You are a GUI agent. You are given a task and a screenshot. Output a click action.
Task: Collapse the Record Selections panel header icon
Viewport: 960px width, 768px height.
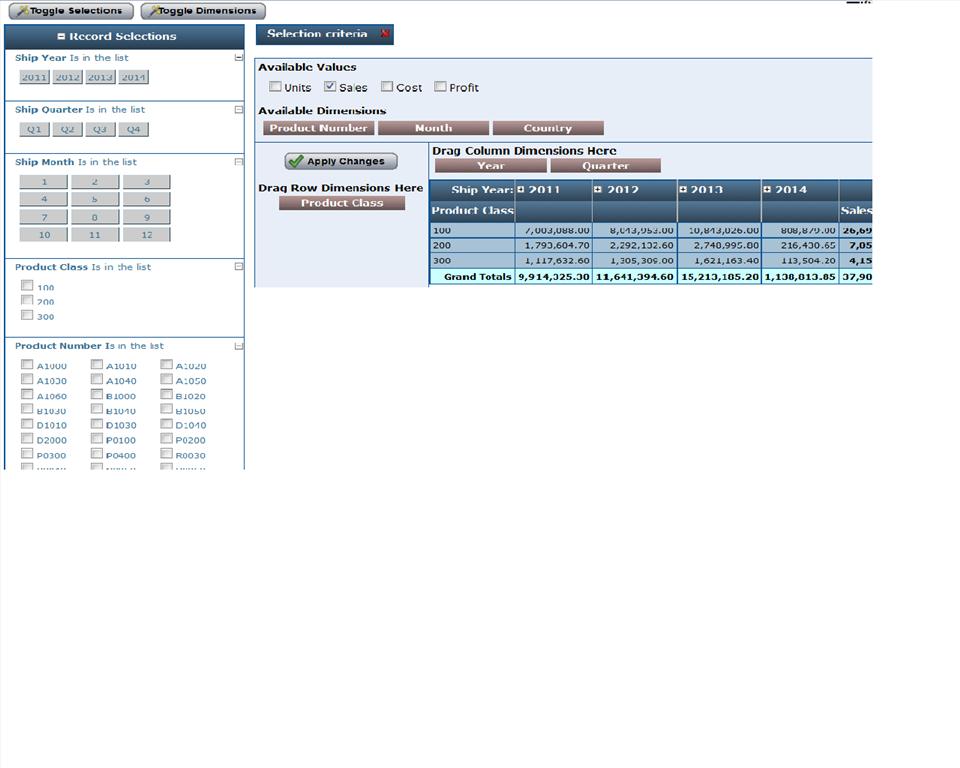click(62, 37)
